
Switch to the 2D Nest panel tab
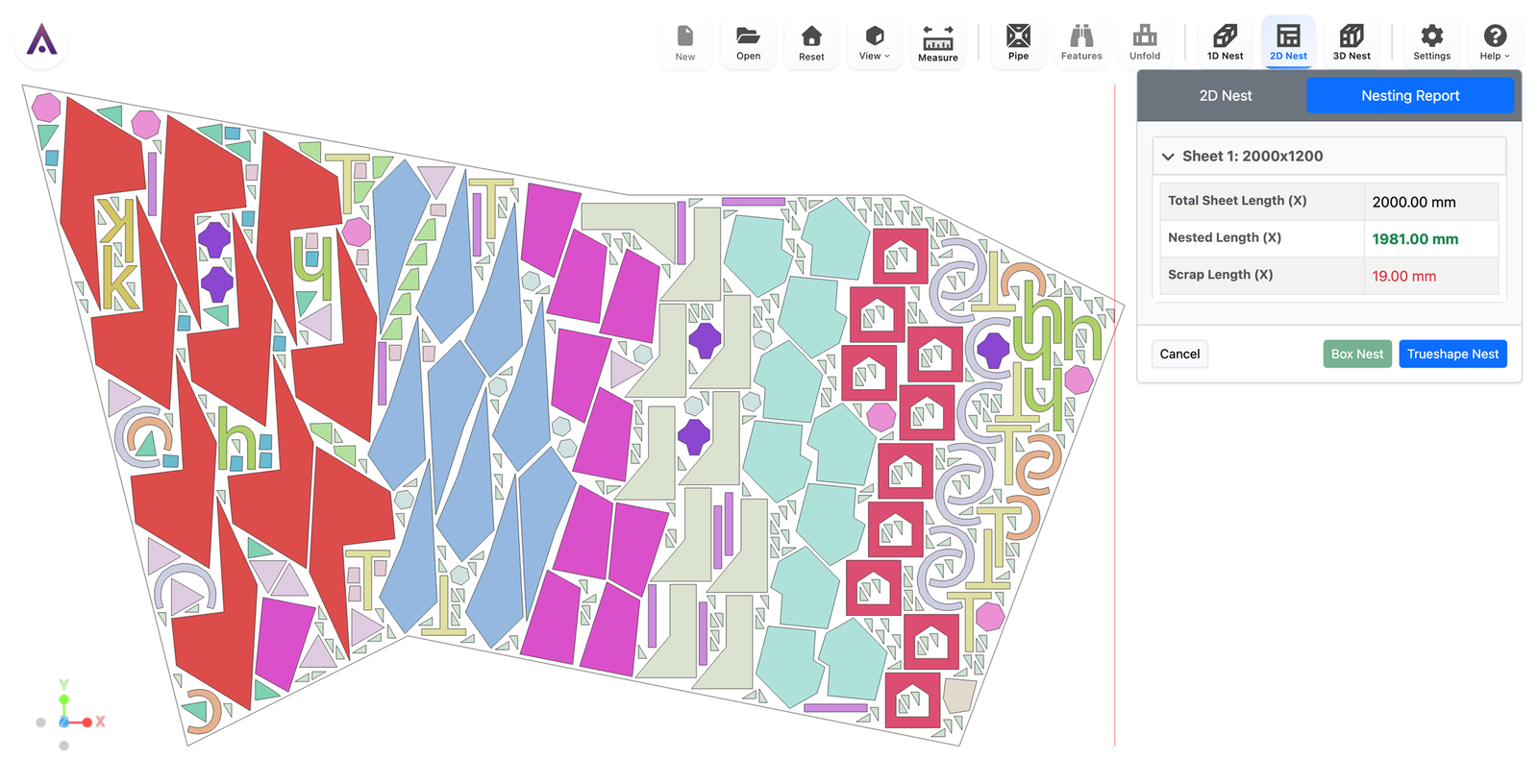(1225, 96)
